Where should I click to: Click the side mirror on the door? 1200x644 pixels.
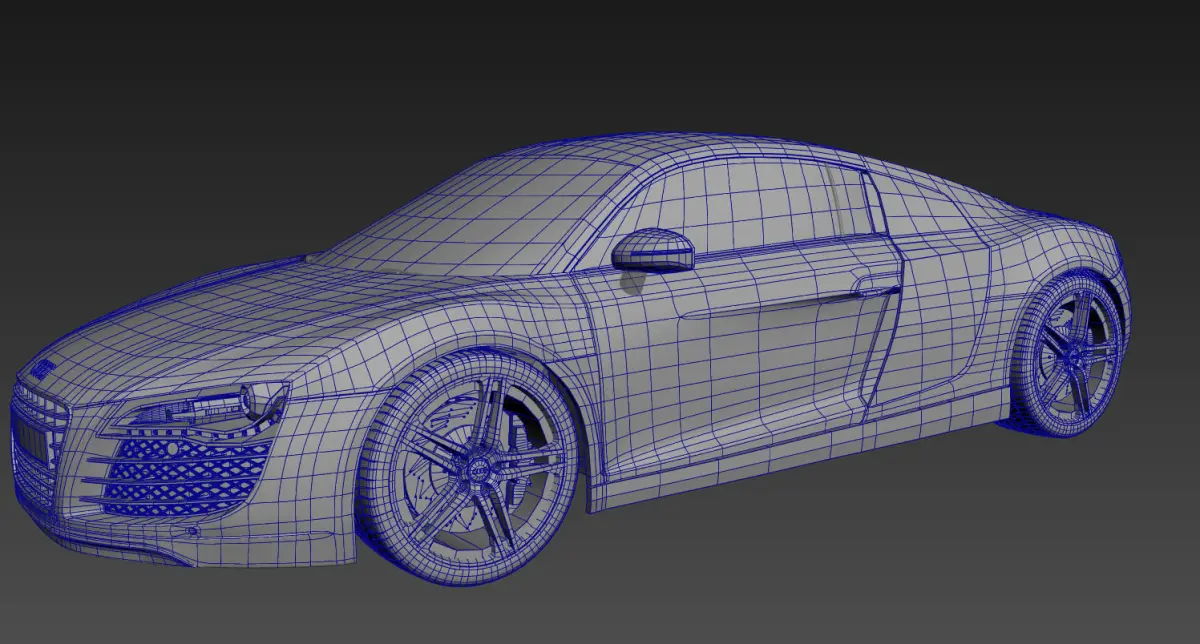click(654, 250)
